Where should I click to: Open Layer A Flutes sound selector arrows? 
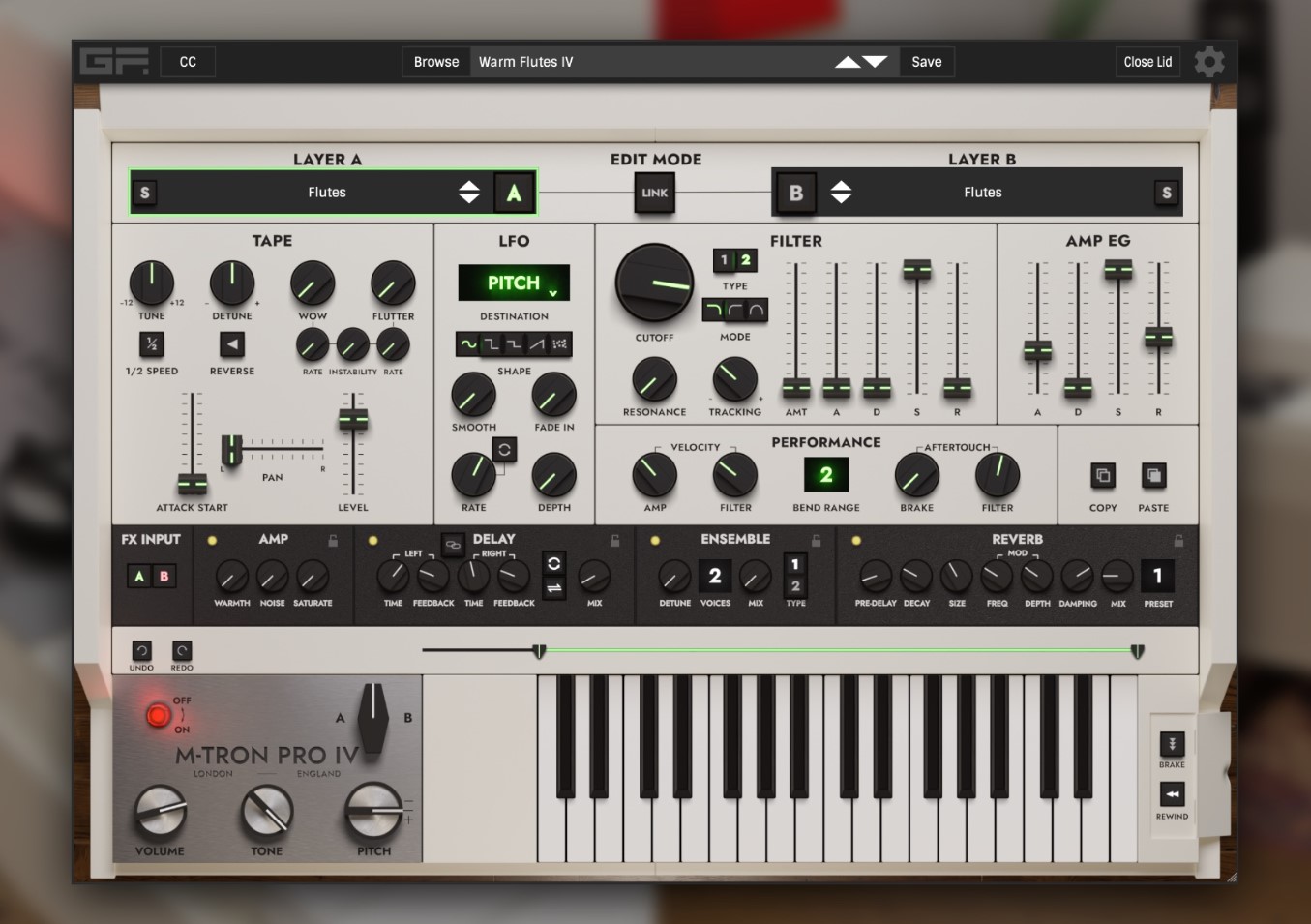click(x=469, y=192)
